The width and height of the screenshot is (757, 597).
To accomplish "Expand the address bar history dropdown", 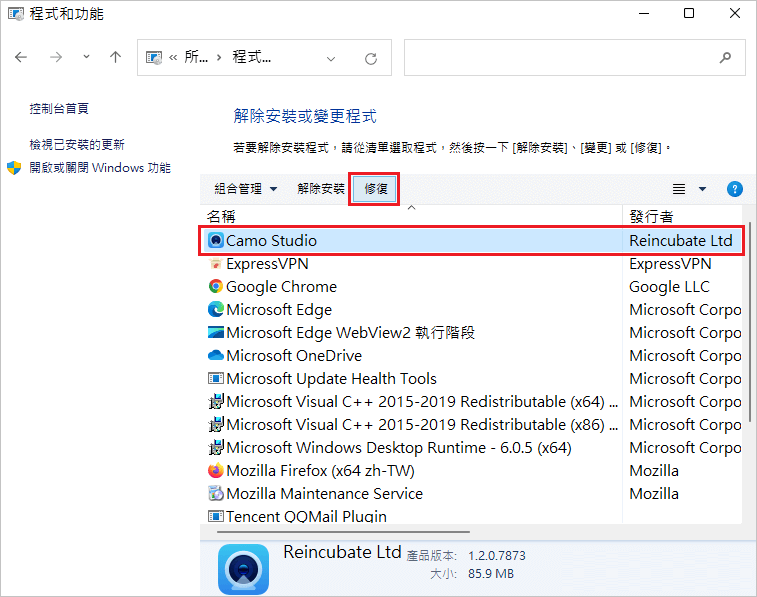I will (x=331, y=59).
